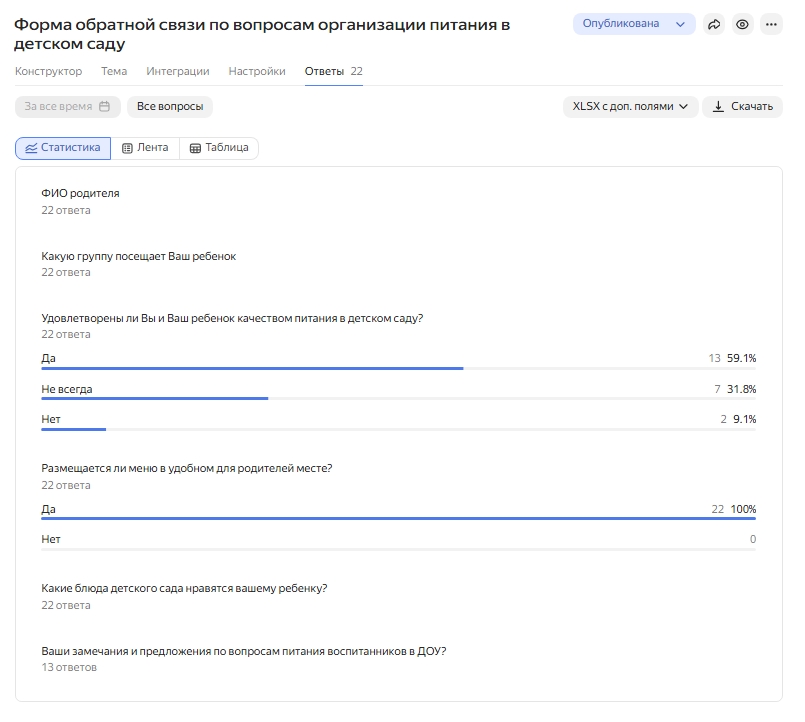Image resolution: width=805 pixels, height=722 pixels.
Task: Expand the XLSX с доп. полями dropdown
Action: pos(630,104)
